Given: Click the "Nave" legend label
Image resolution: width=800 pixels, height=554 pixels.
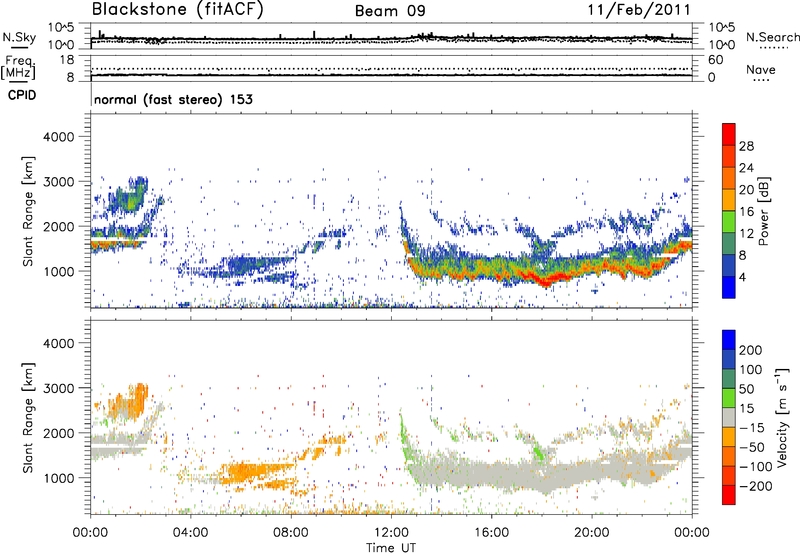Looking at the screenshot, I should [x=761, y=70].
